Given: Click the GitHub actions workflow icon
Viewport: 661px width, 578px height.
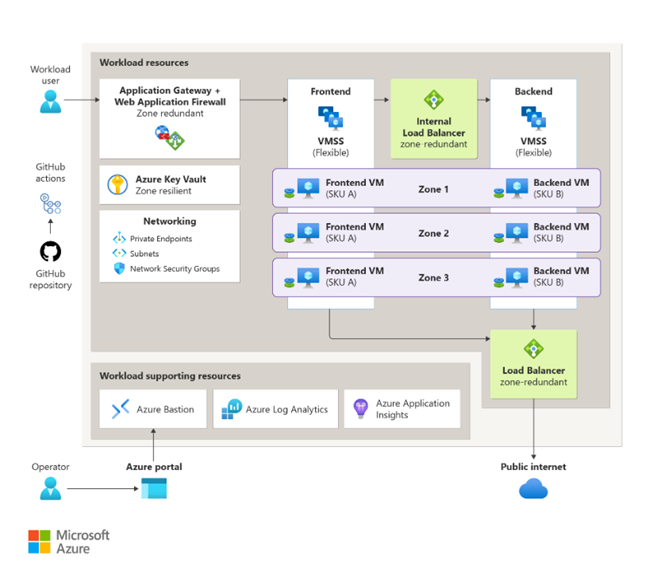Looking at the screenshot, I should point(50,204).
